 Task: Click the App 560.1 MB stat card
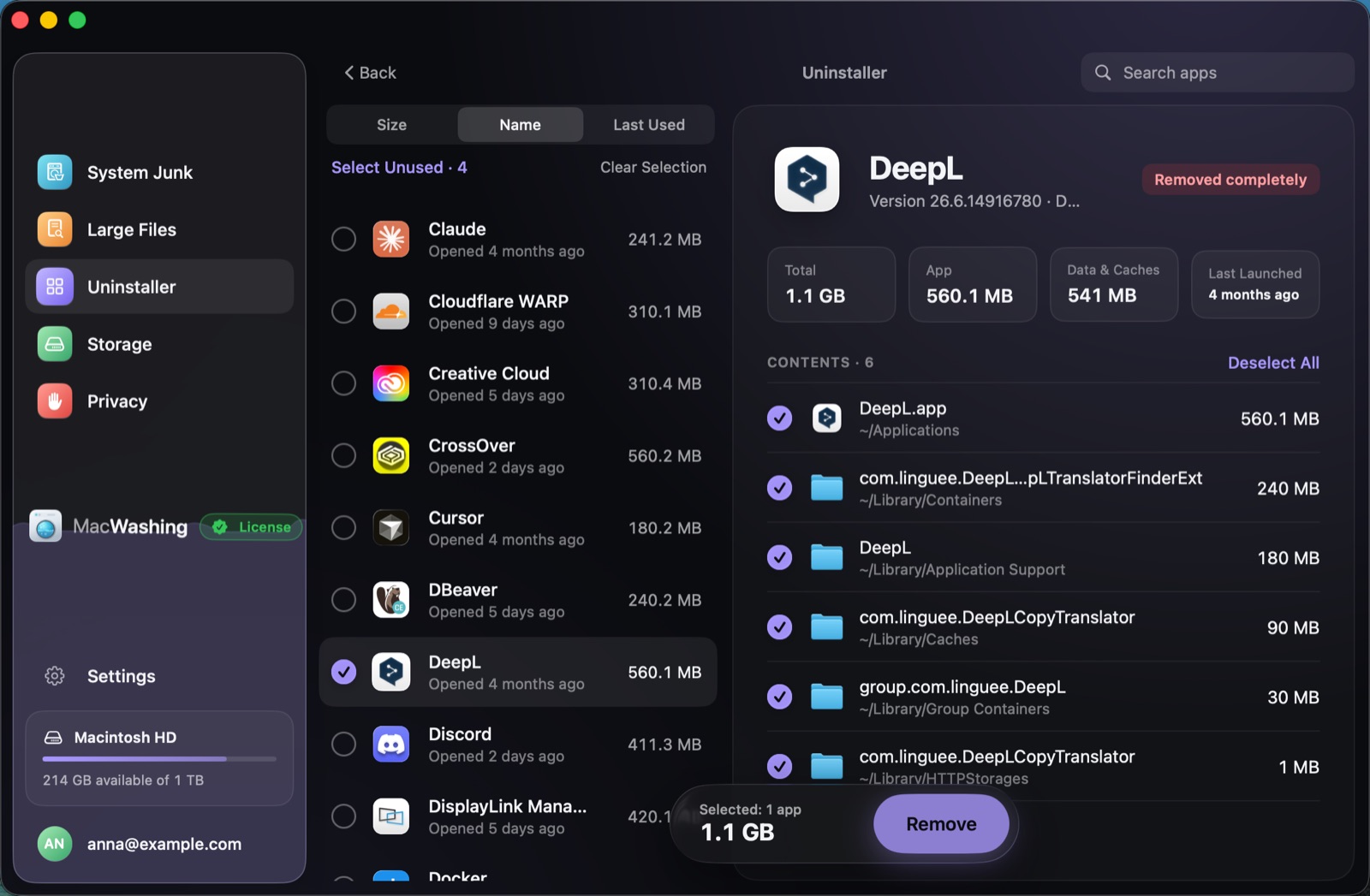tap(973, 284)
